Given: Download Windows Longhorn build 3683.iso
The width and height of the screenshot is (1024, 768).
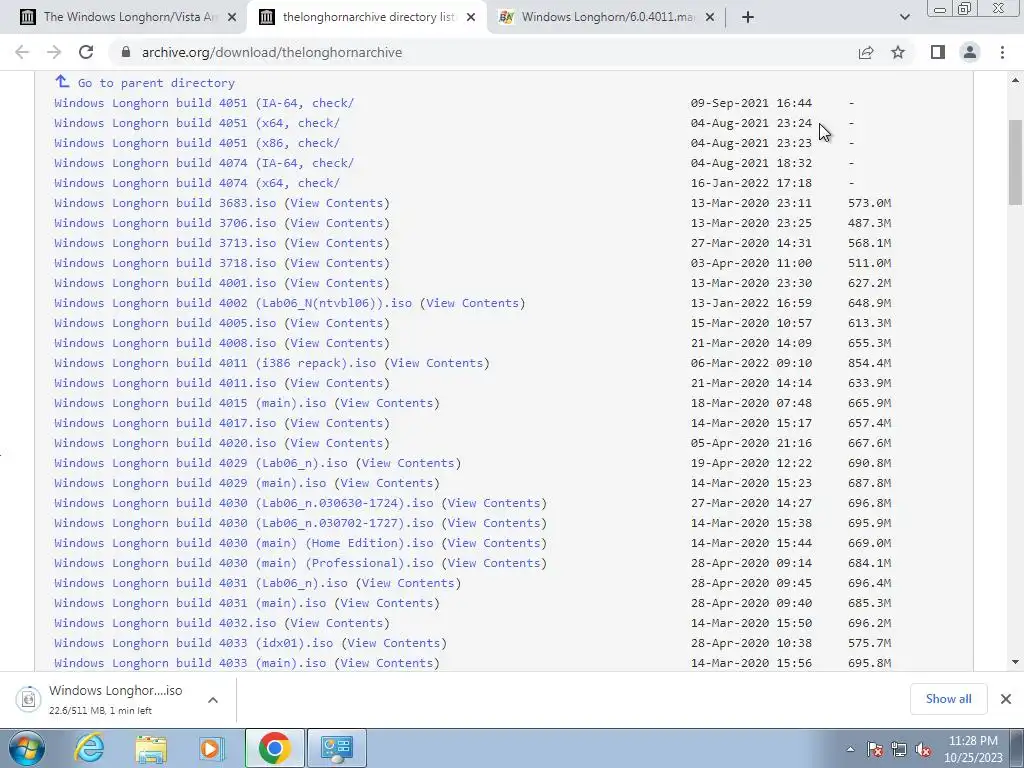Looking at the screenshot, I should [x=165, y=203].
